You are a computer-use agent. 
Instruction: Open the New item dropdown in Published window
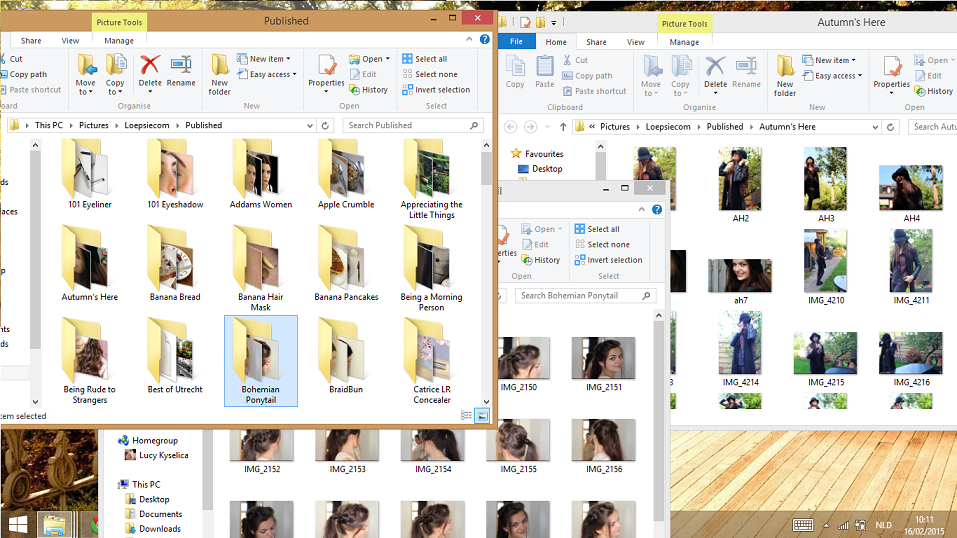[x=264, y=59]
